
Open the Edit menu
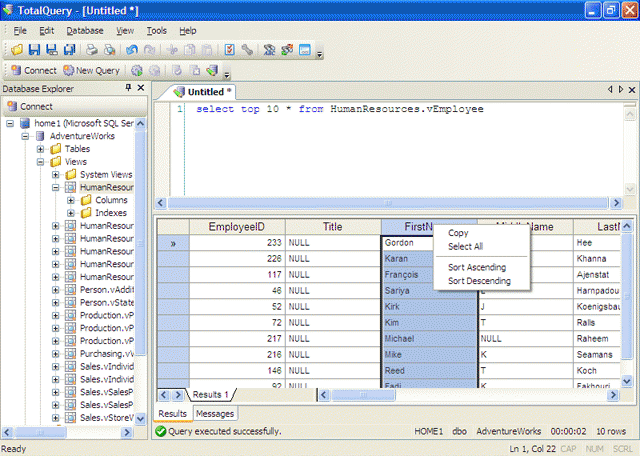pyautogui.click(x=47, y=31)
